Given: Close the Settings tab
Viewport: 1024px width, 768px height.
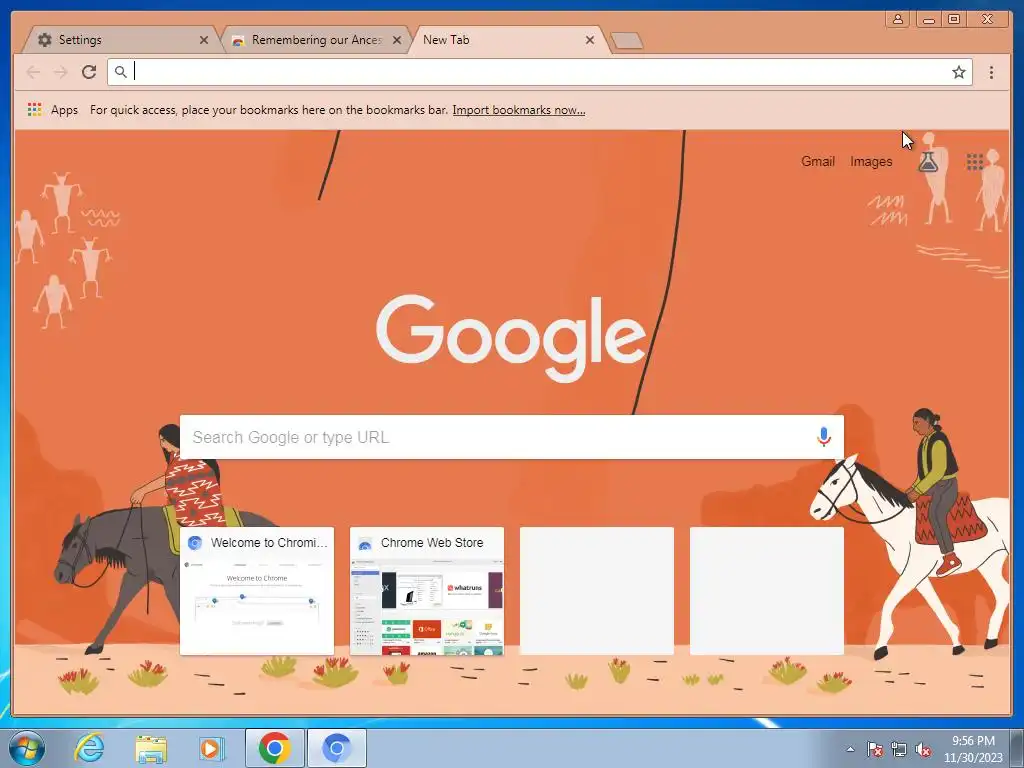Looking at the screenshot, I should pos(204,40).
